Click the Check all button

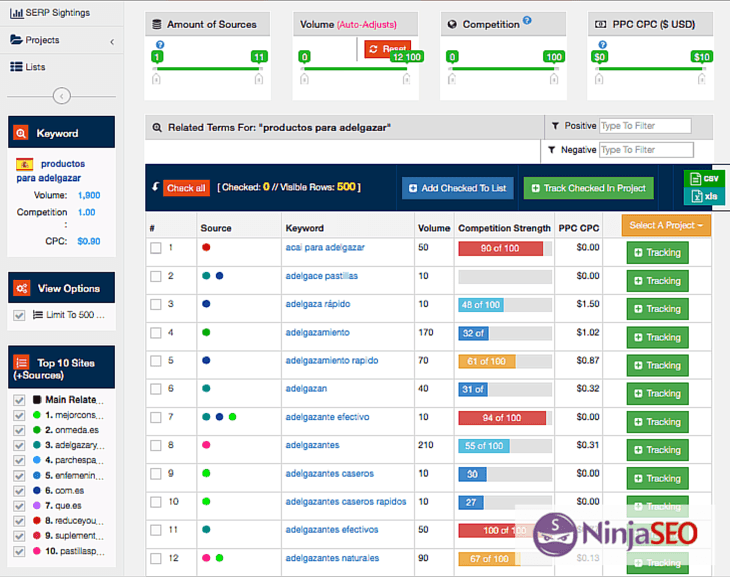pos(186,188)
